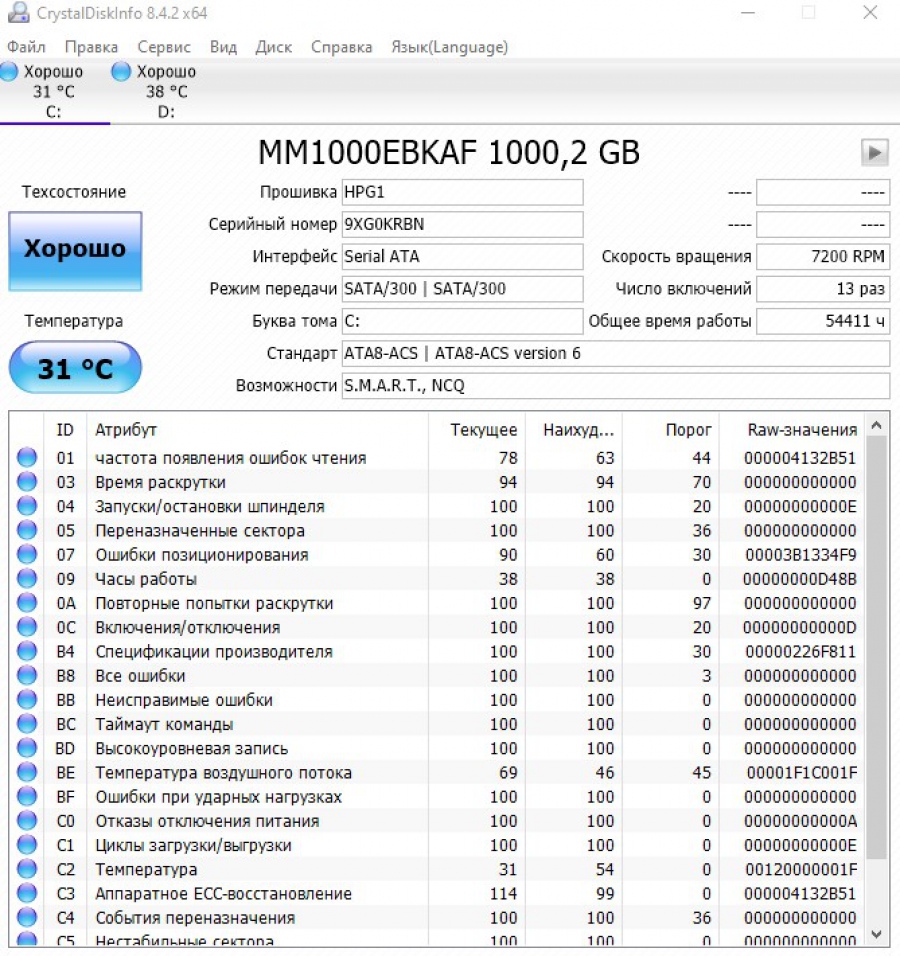The width and height of the screenshot is (900, 956).
Task: Click blue status dot beside "Нестабильные сектора"
Action: (26, 938)
